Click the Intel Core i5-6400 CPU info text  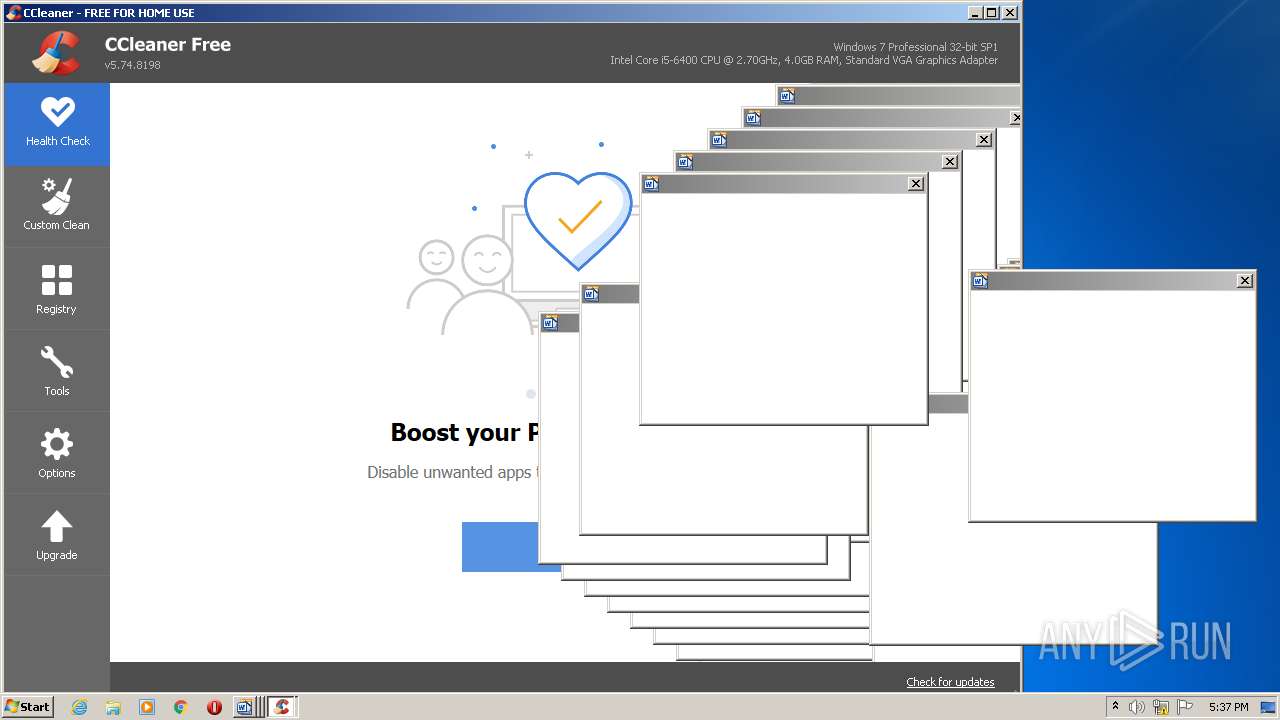[x=804, y=60]
